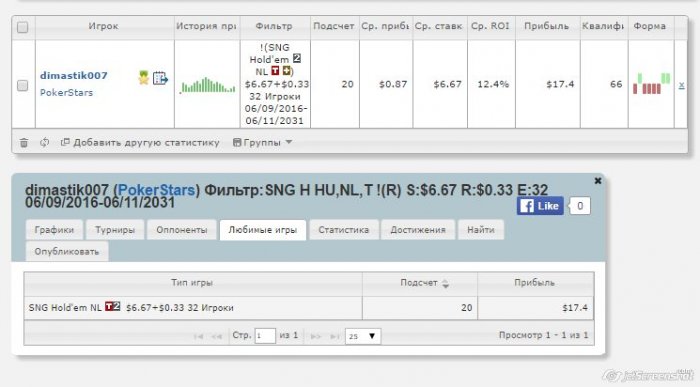
Task: Open the Достижения tab
Action: [418, 230]
